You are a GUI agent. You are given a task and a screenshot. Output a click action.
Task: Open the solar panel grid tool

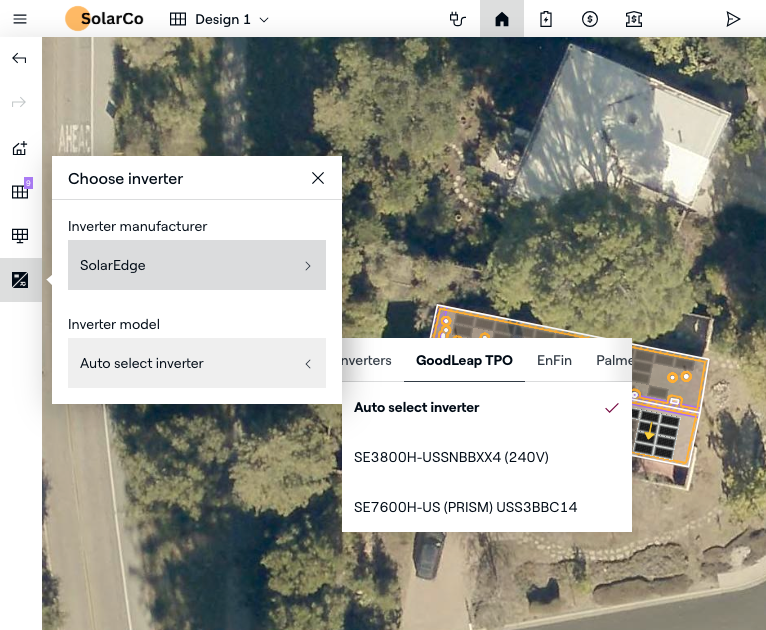pos(20,192)
